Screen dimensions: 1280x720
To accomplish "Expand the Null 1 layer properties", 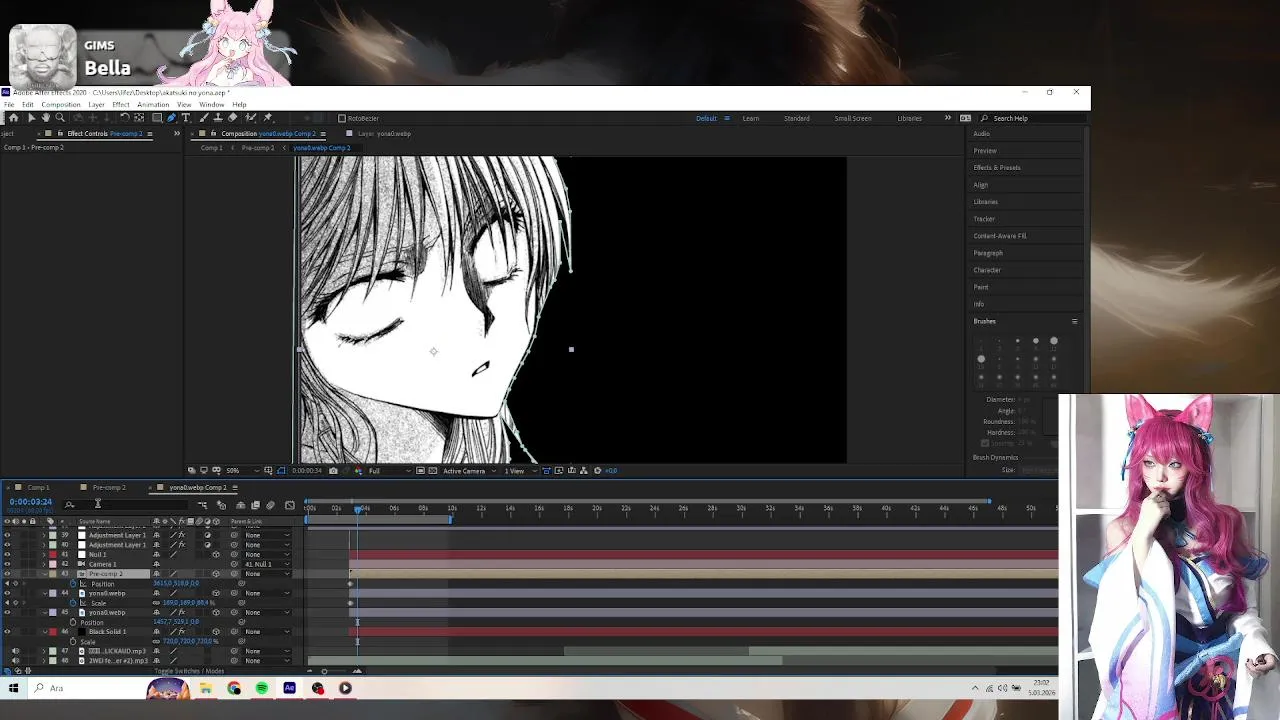I will tap(44, 554).
